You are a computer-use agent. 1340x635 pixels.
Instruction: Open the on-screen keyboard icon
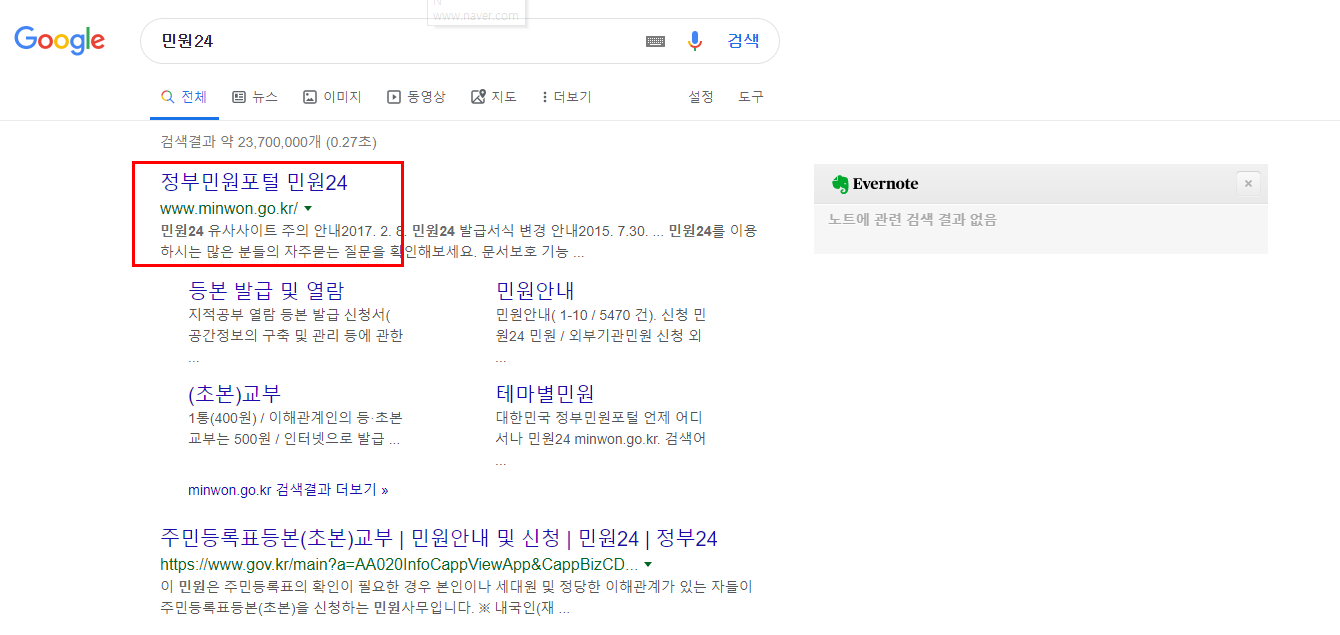655,41
